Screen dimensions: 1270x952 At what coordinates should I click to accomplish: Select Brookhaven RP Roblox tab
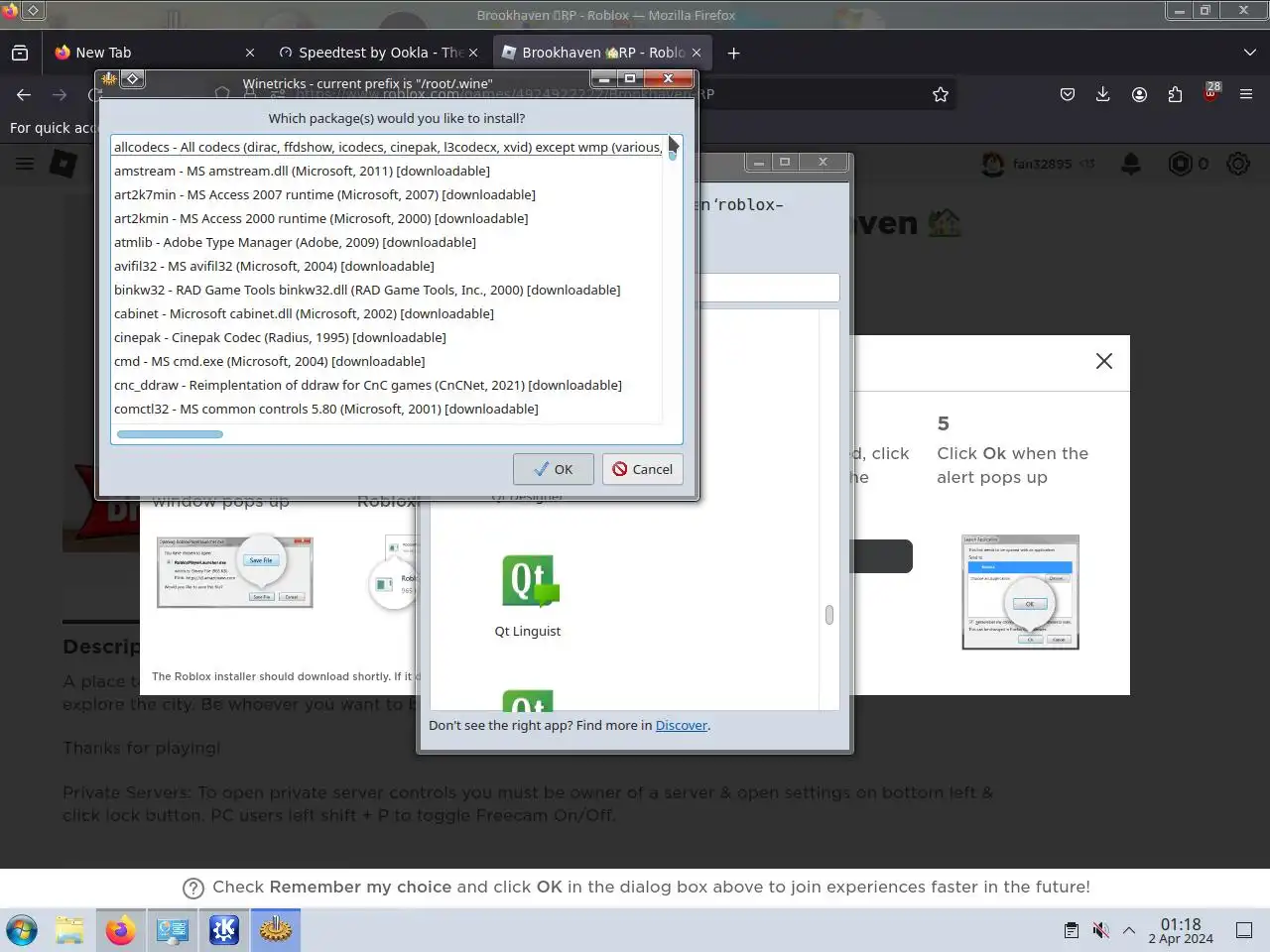pyautogui.click(x=602, y=53)
